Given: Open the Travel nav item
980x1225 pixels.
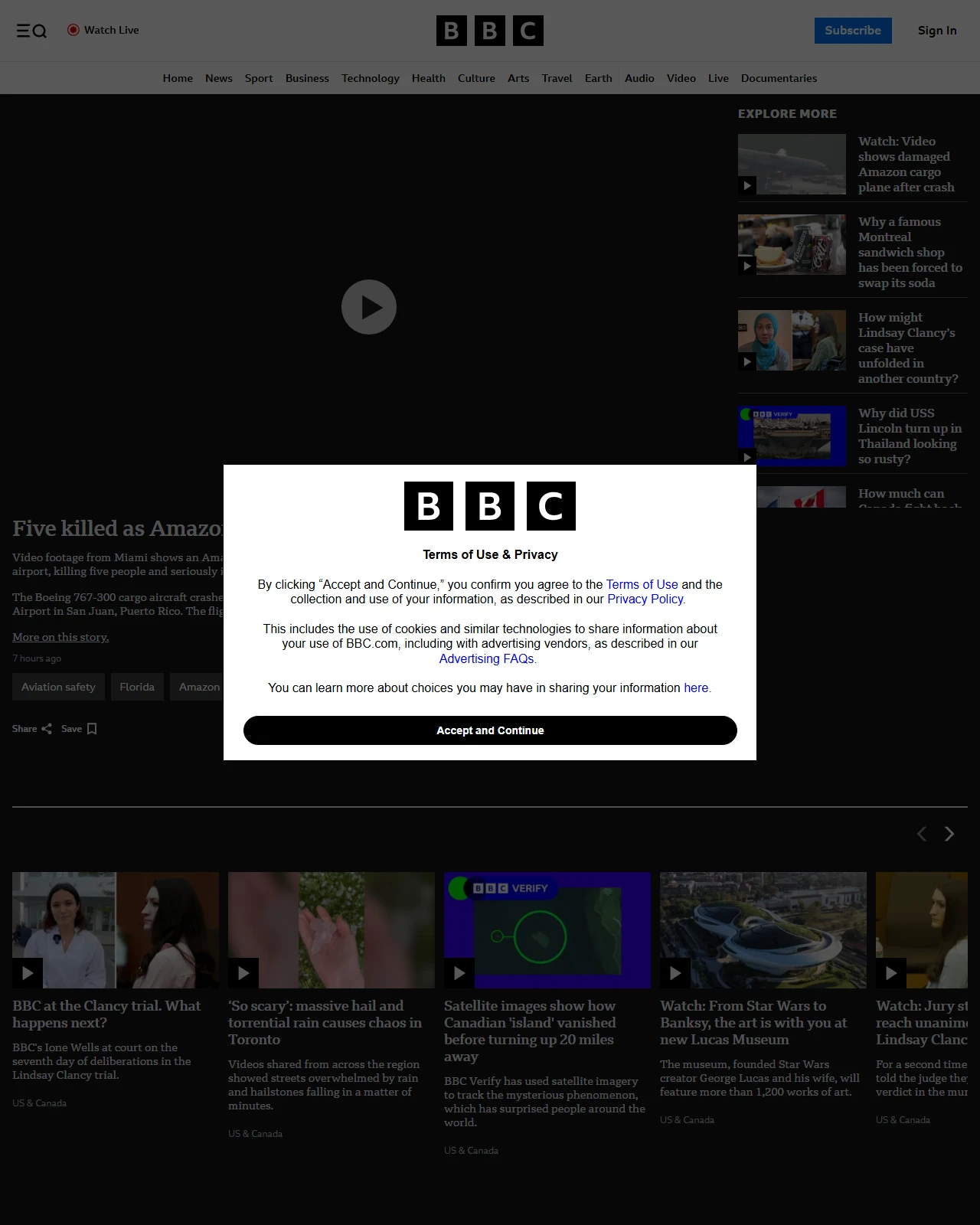Looking at the screenshot, I should 557,78.
